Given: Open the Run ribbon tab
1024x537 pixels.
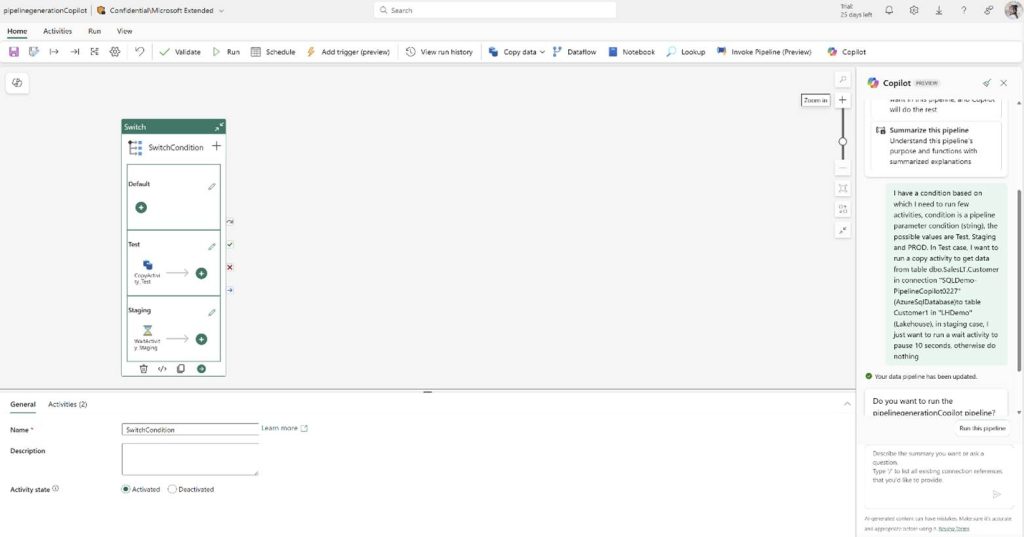Looking at the screenshot, I should 94,31.
